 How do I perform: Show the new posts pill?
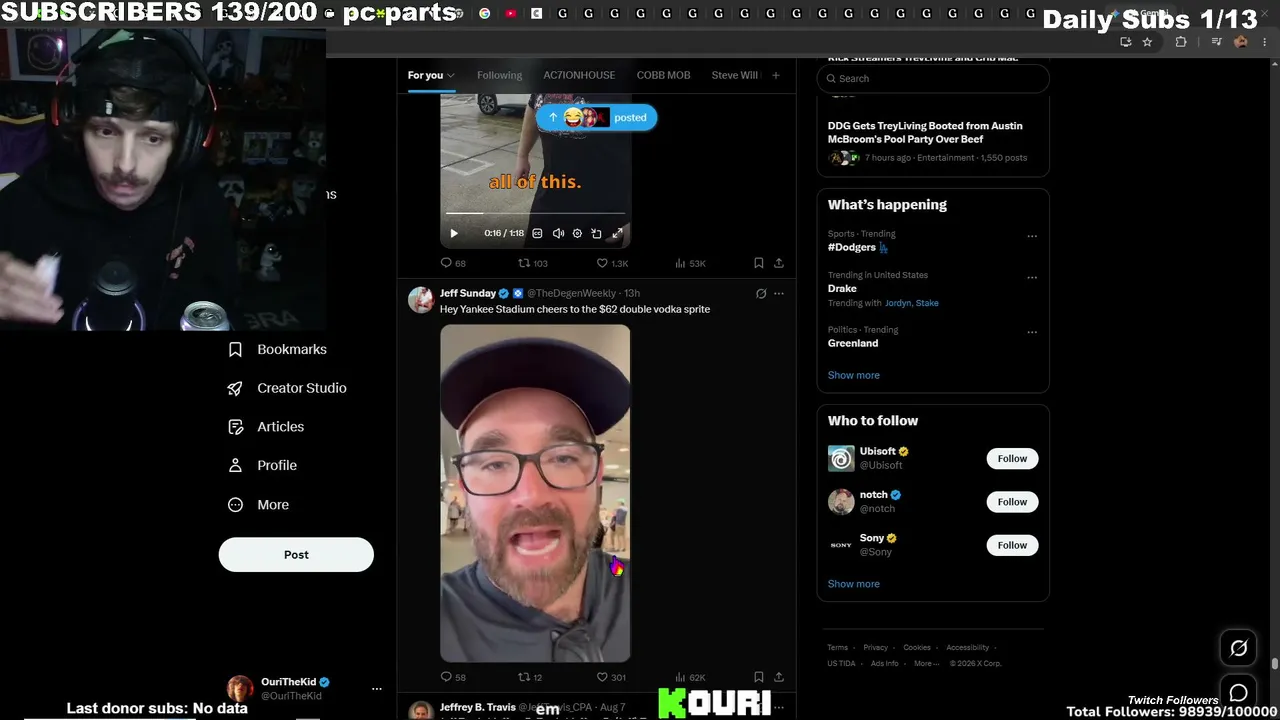(x=597, y=117)
